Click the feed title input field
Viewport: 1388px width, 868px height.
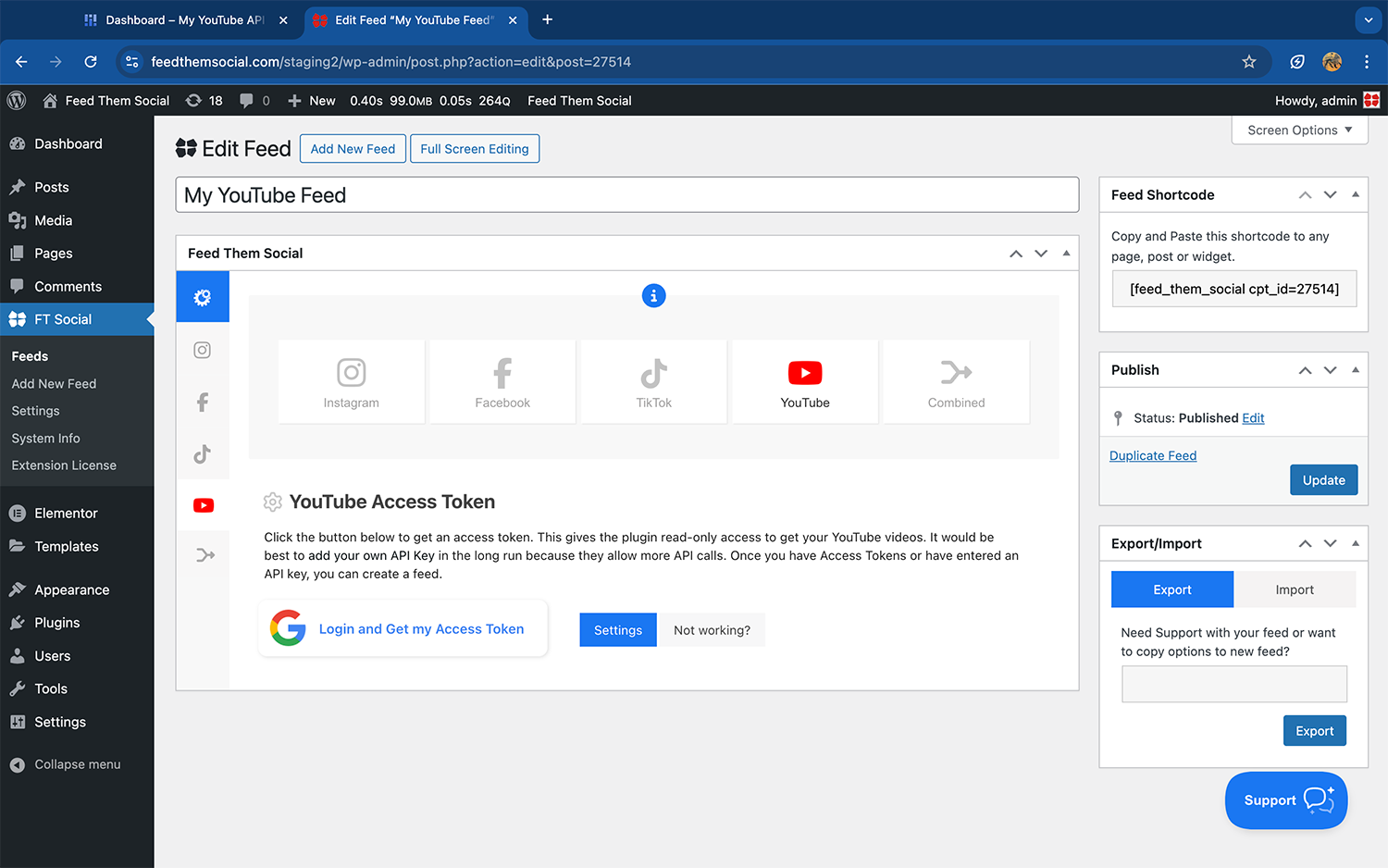(627, 194)
